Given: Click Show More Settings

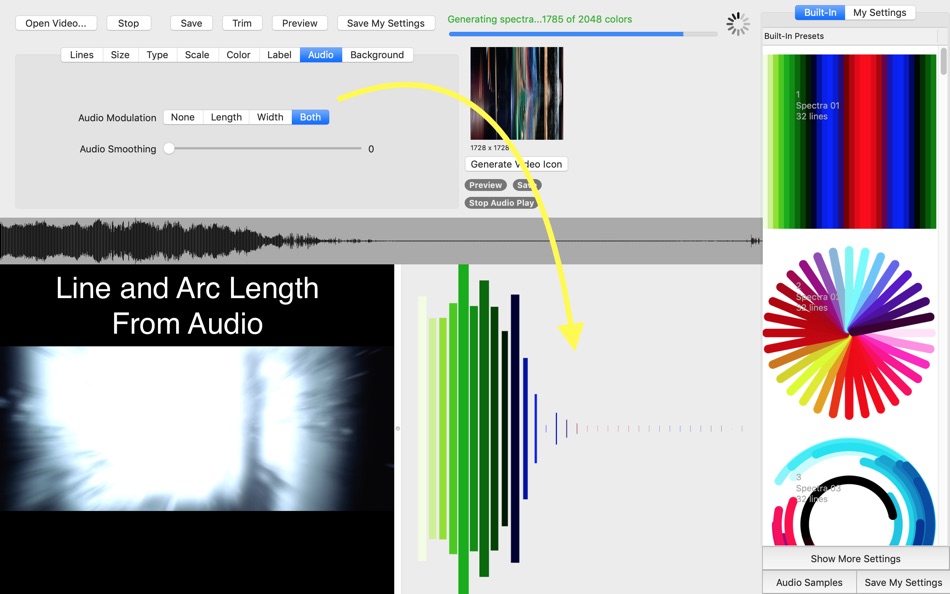Looking at the screenshot, I should point(855,558).
